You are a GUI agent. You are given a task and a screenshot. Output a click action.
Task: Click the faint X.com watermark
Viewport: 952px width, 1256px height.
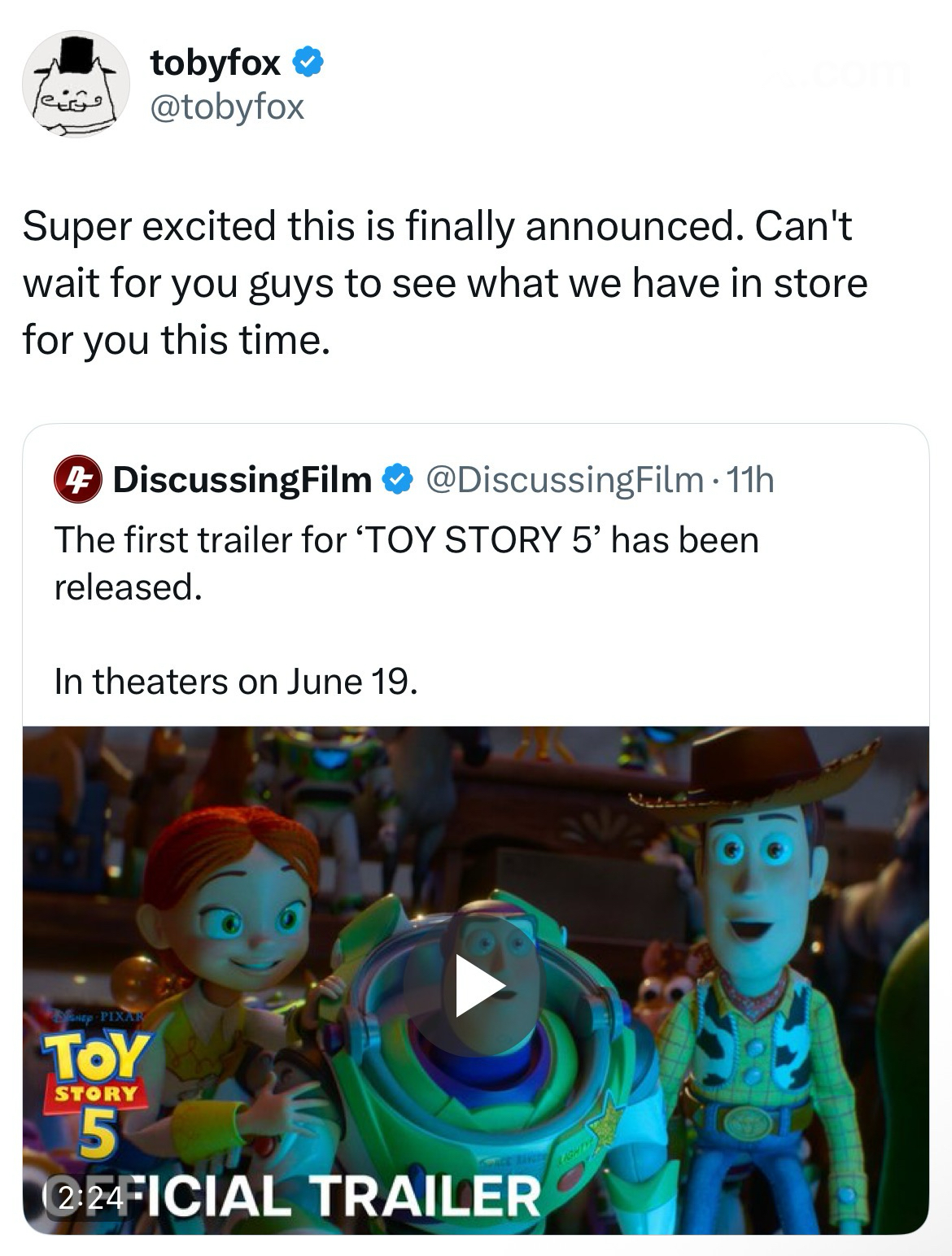[838, 72]
